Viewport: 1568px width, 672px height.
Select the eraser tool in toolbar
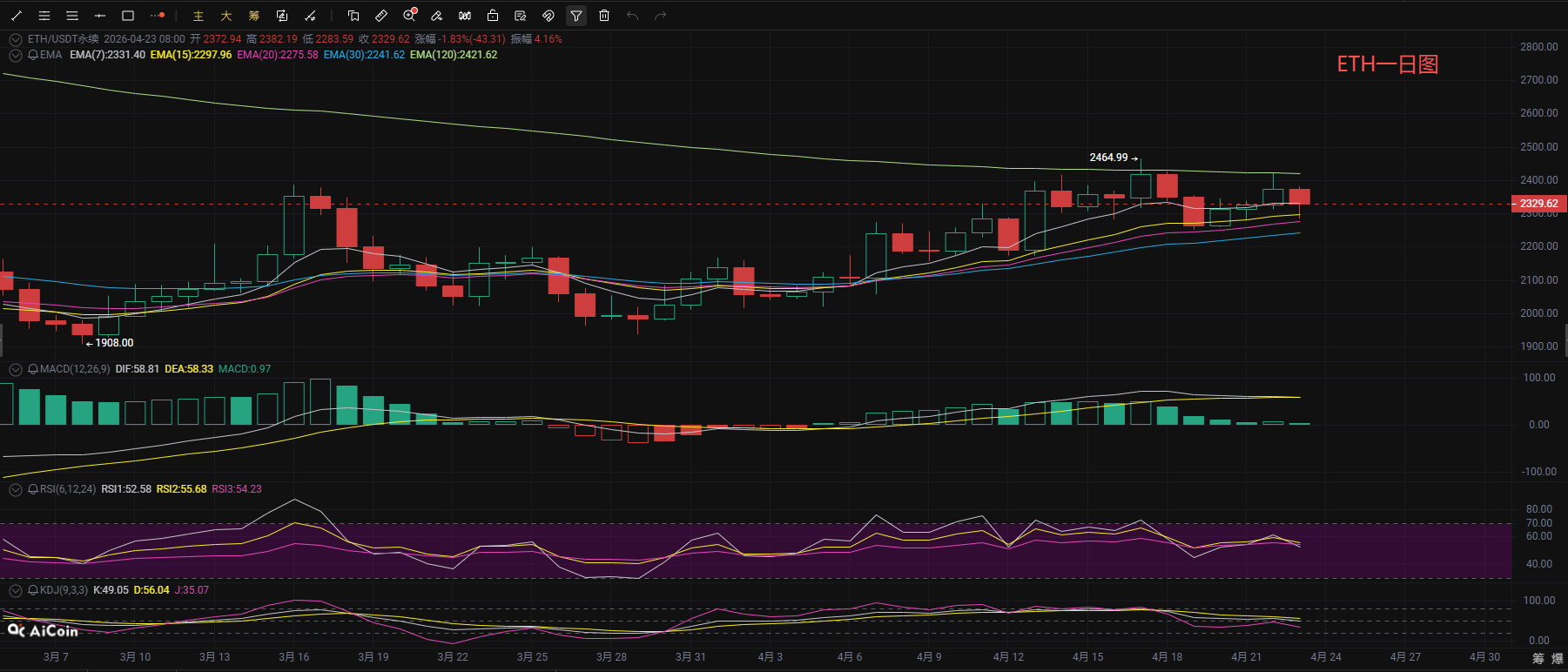coord(437,16)
